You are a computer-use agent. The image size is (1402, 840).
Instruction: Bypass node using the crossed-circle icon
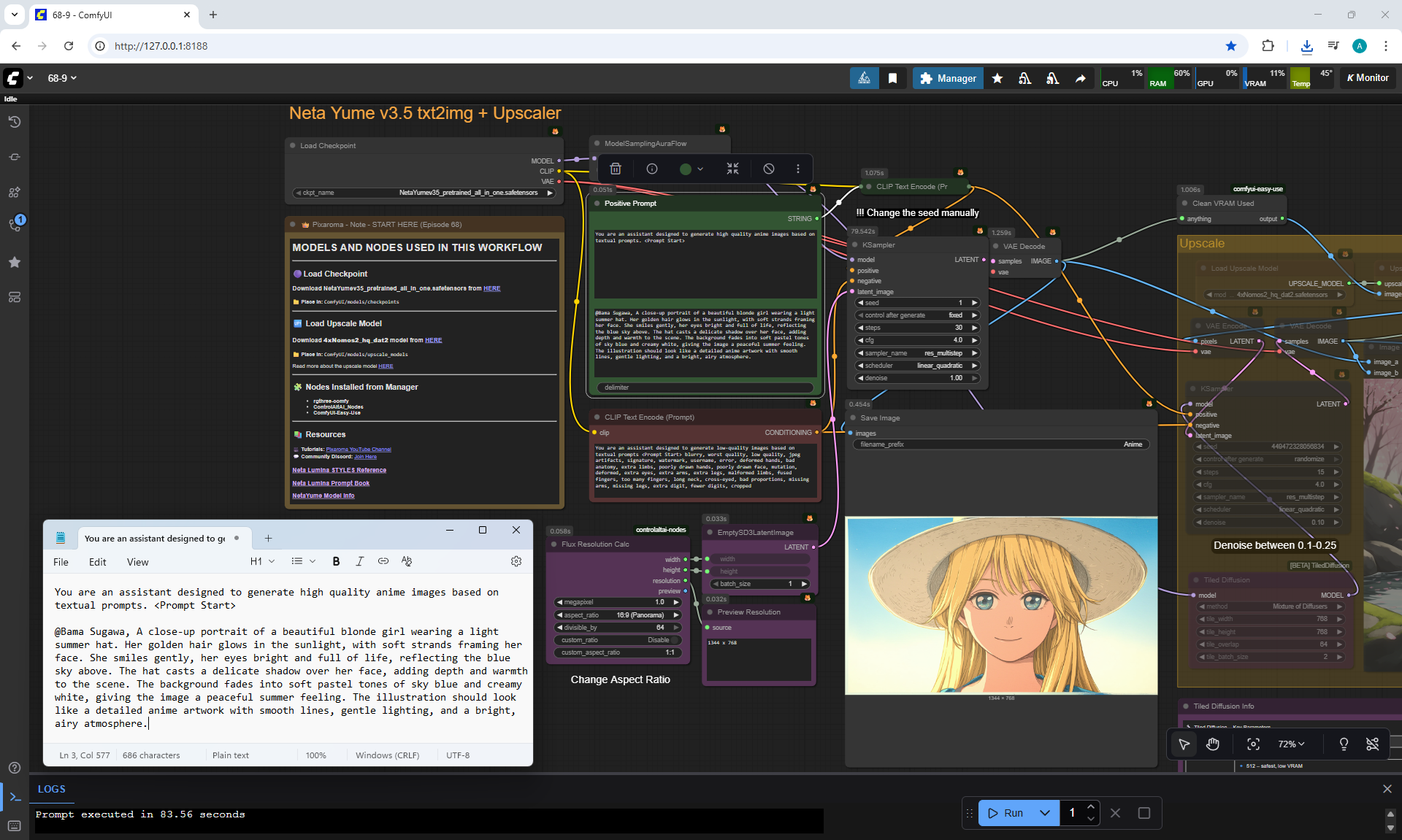[x=769, y=169]
